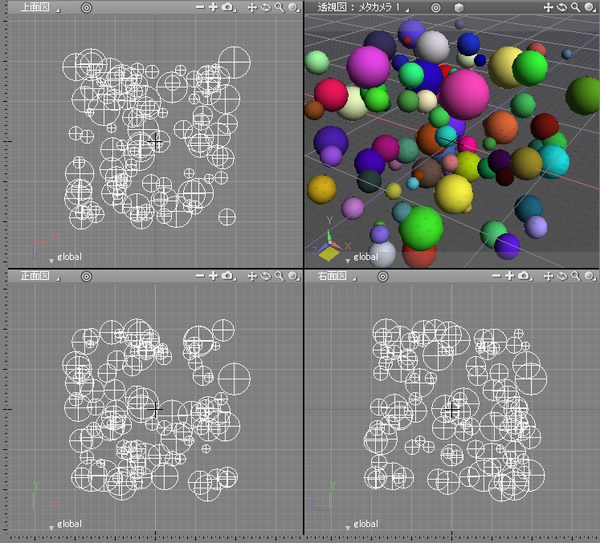This screenshot has height=543, width=600.
Task: Zoom out with minus in 正面図 view
Action: pos(200,276)
